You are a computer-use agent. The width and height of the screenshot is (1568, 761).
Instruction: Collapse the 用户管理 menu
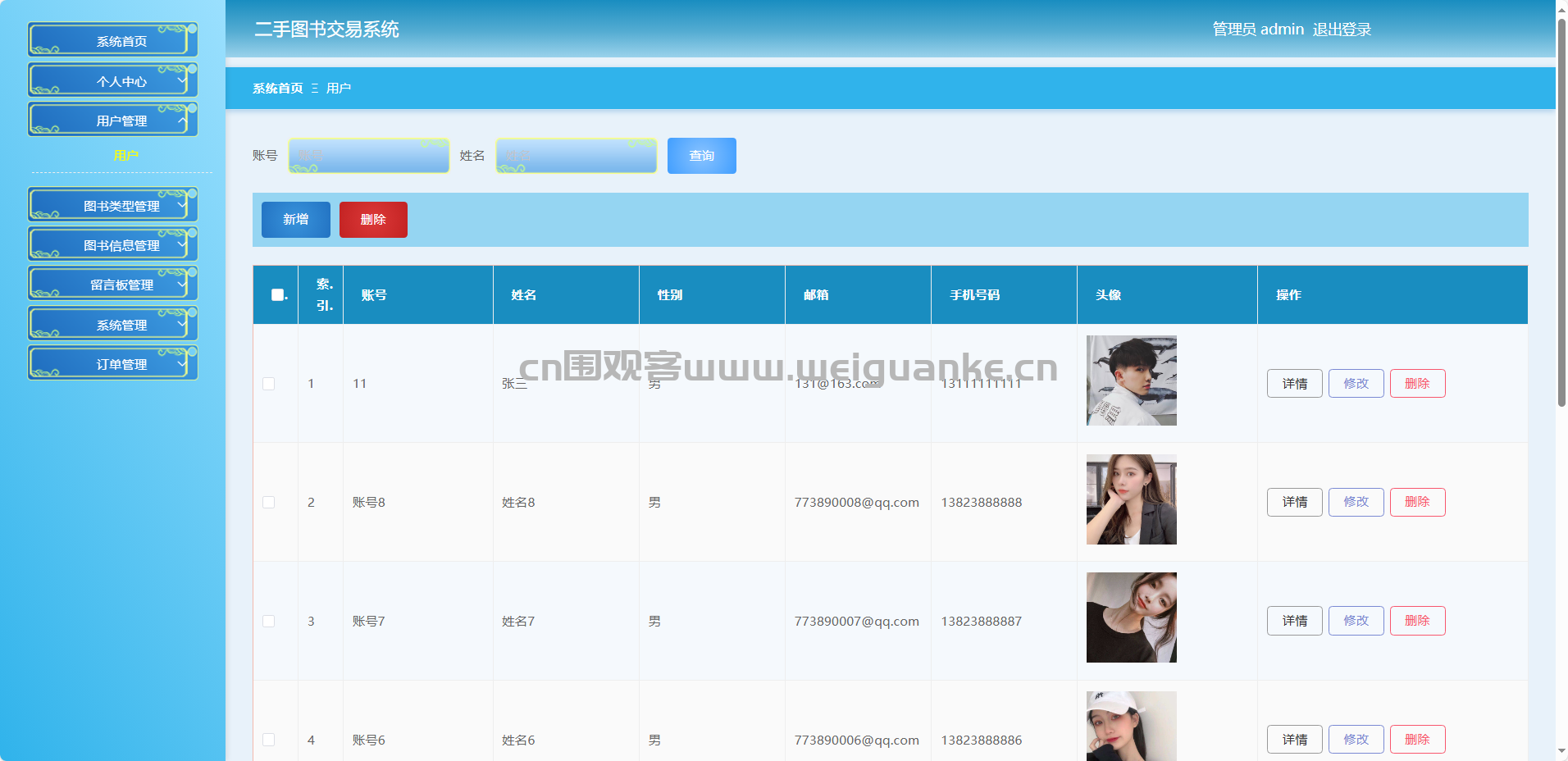113,120
